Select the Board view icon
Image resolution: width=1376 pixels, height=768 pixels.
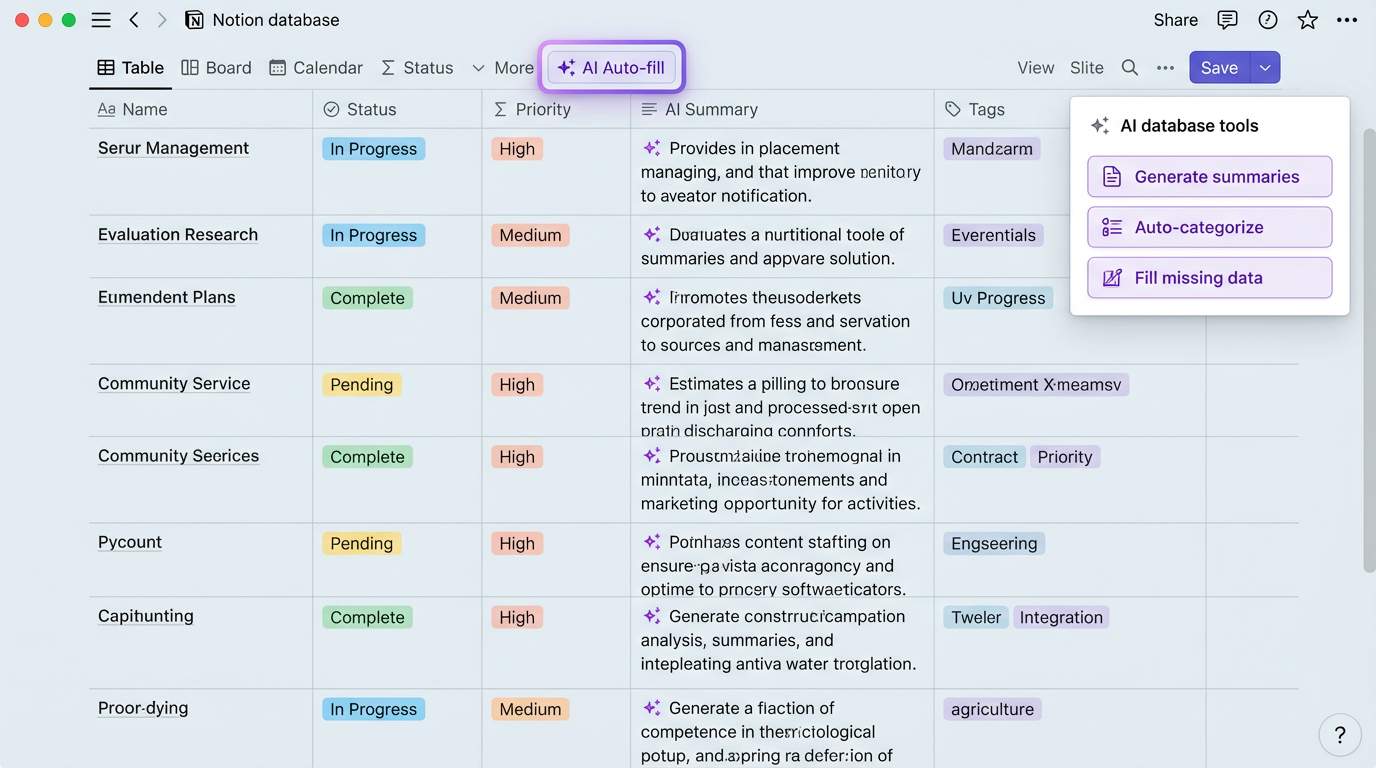(x=189, y=67)
